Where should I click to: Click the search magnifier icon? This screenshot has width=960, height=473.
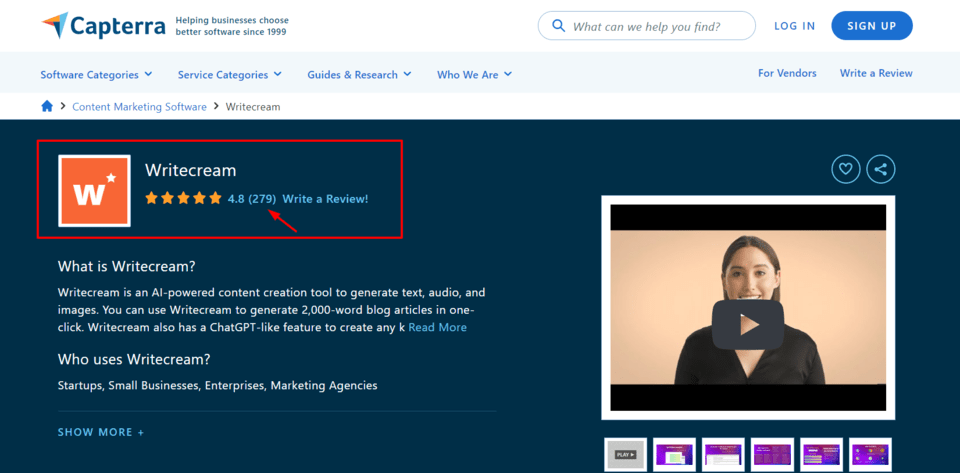click(x=557, y=27)
